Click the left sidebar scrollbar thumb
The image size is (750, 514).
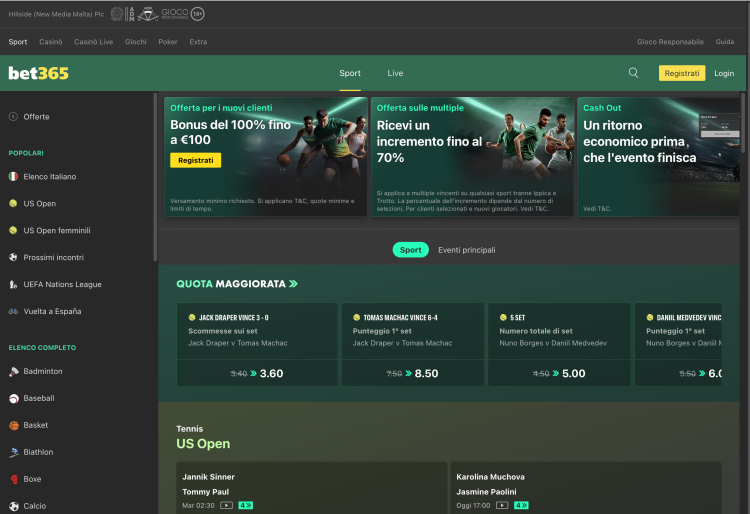click(x=155, y=177)
